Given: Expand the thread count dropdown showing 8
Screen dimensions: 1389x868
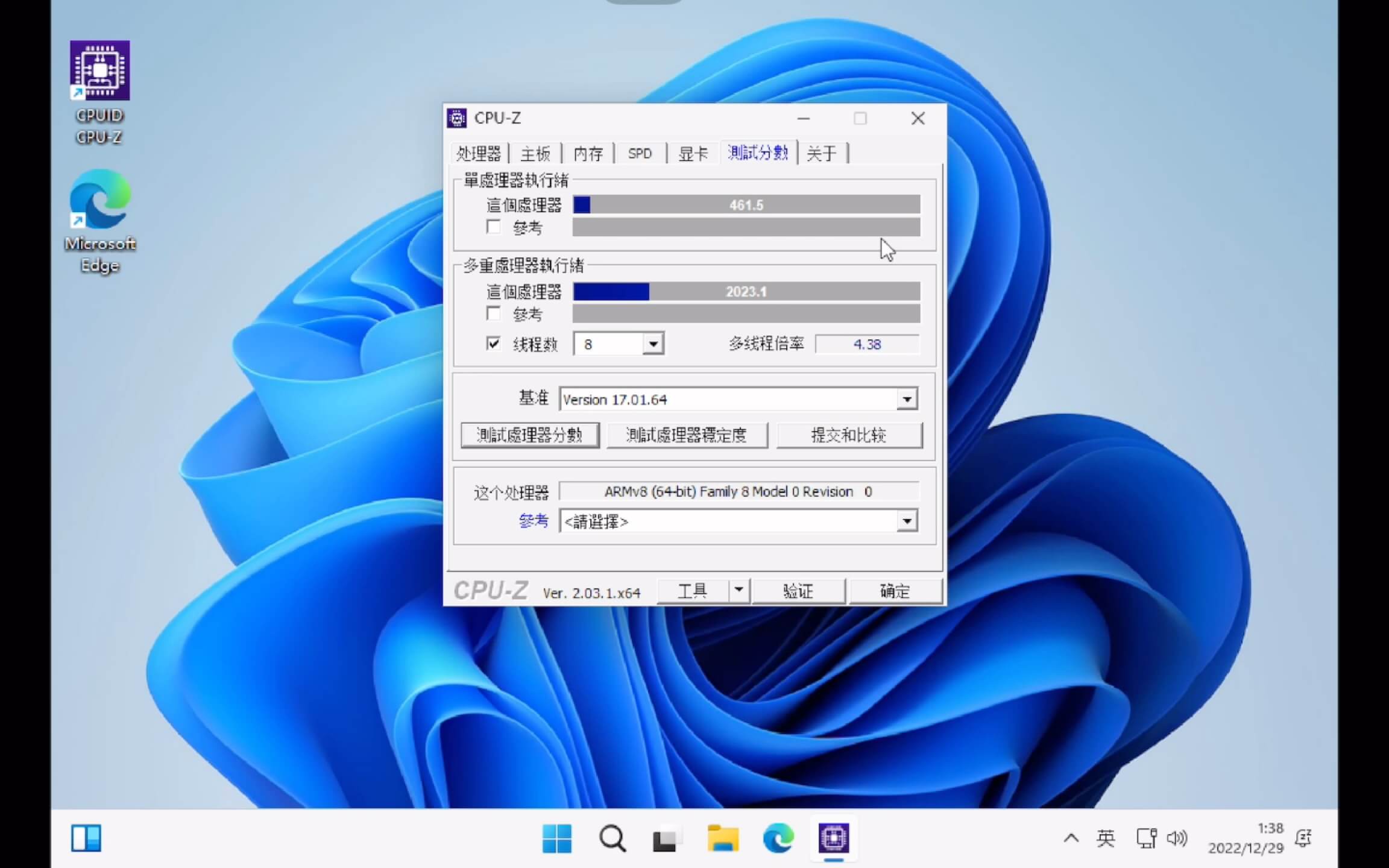Looking at the screenshot, I should [653, 344].
